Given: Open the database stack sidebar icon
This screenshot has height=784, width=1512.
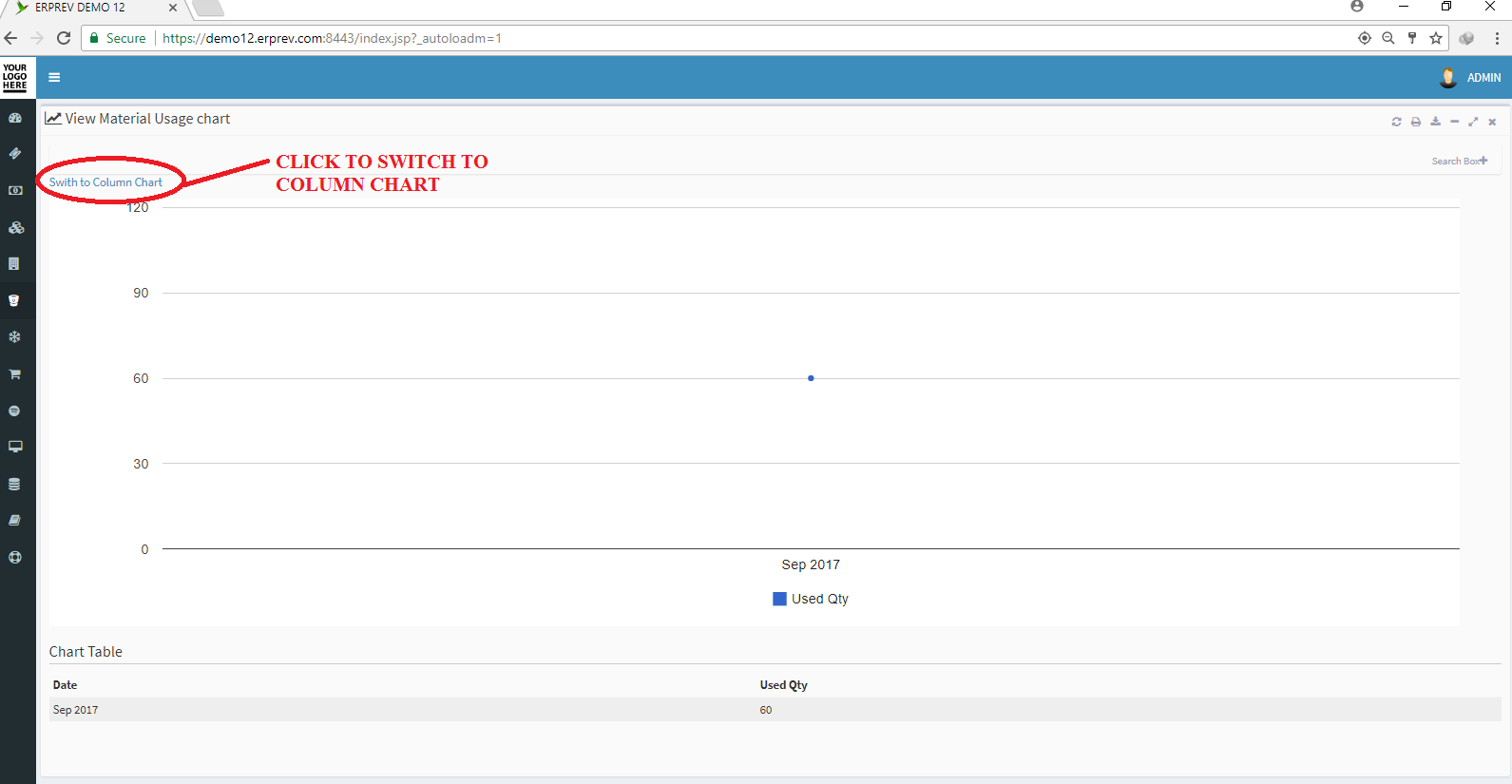Looking at the screenshot, I should (14, 484).
